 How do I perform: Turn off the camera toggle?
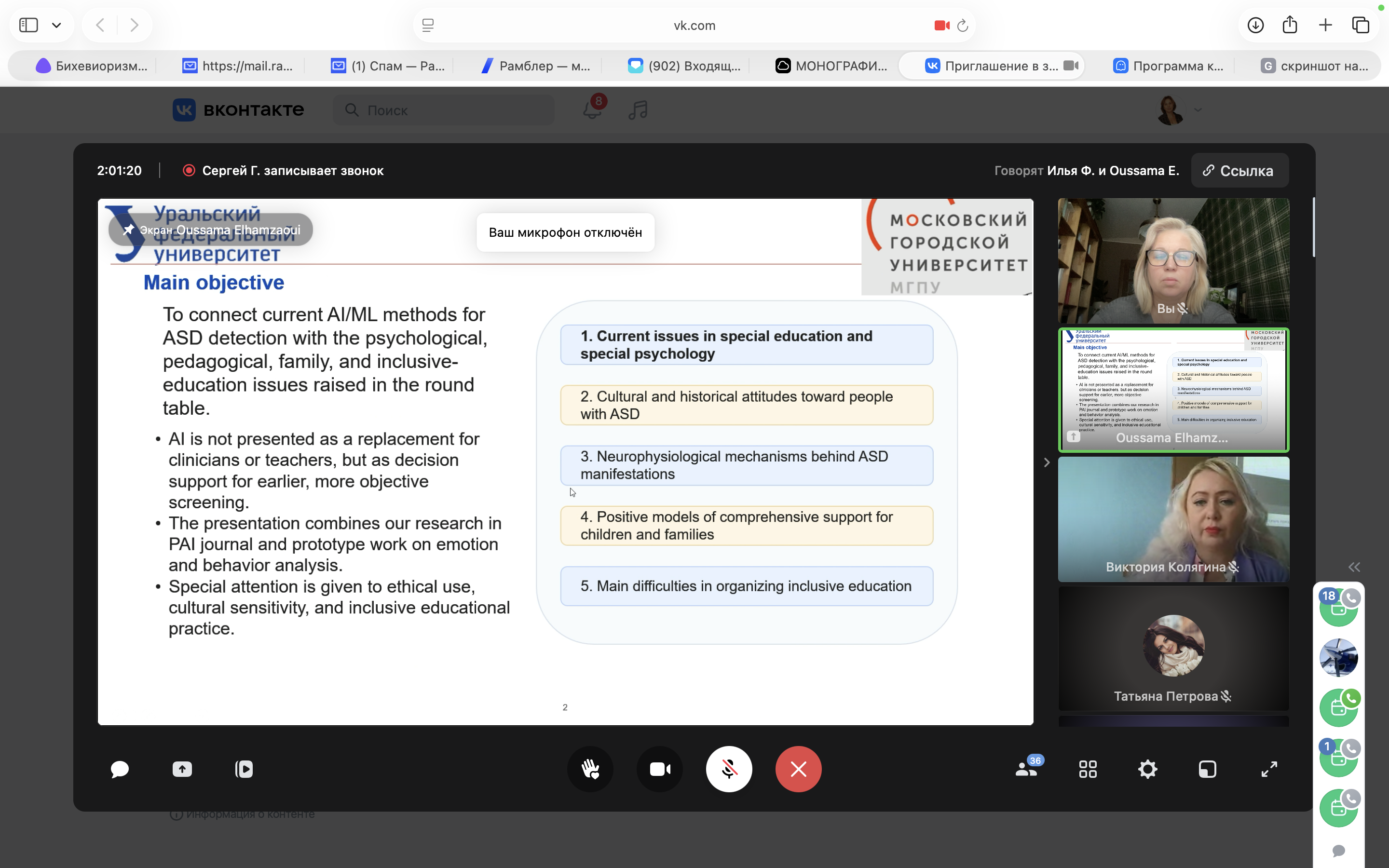659,769
